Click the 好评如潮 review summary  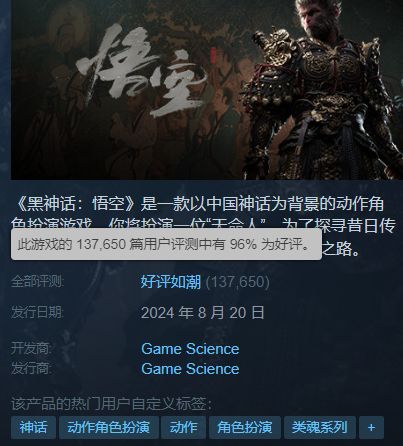coord(171,282)
